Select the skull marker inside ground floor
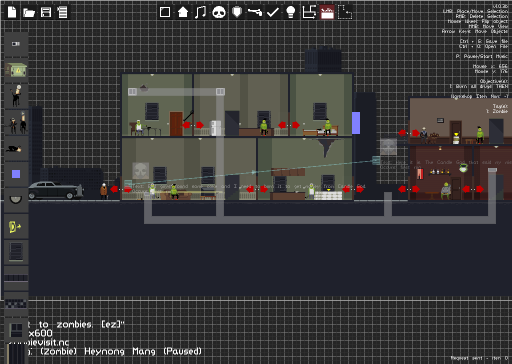 [141, 171]
